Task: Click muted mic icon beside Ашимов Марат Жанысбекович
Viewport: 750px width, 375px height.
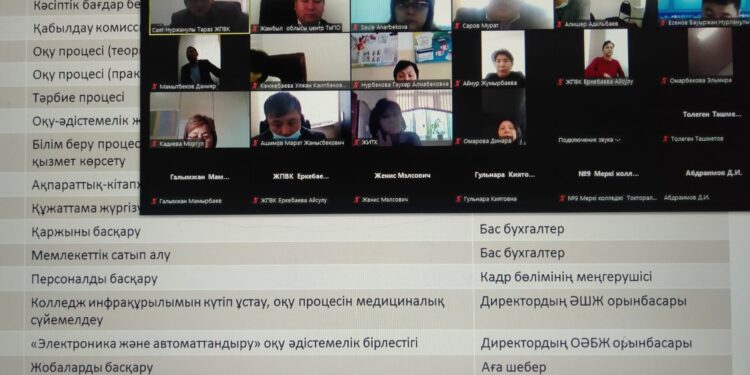Action: [x=255, y=143]
